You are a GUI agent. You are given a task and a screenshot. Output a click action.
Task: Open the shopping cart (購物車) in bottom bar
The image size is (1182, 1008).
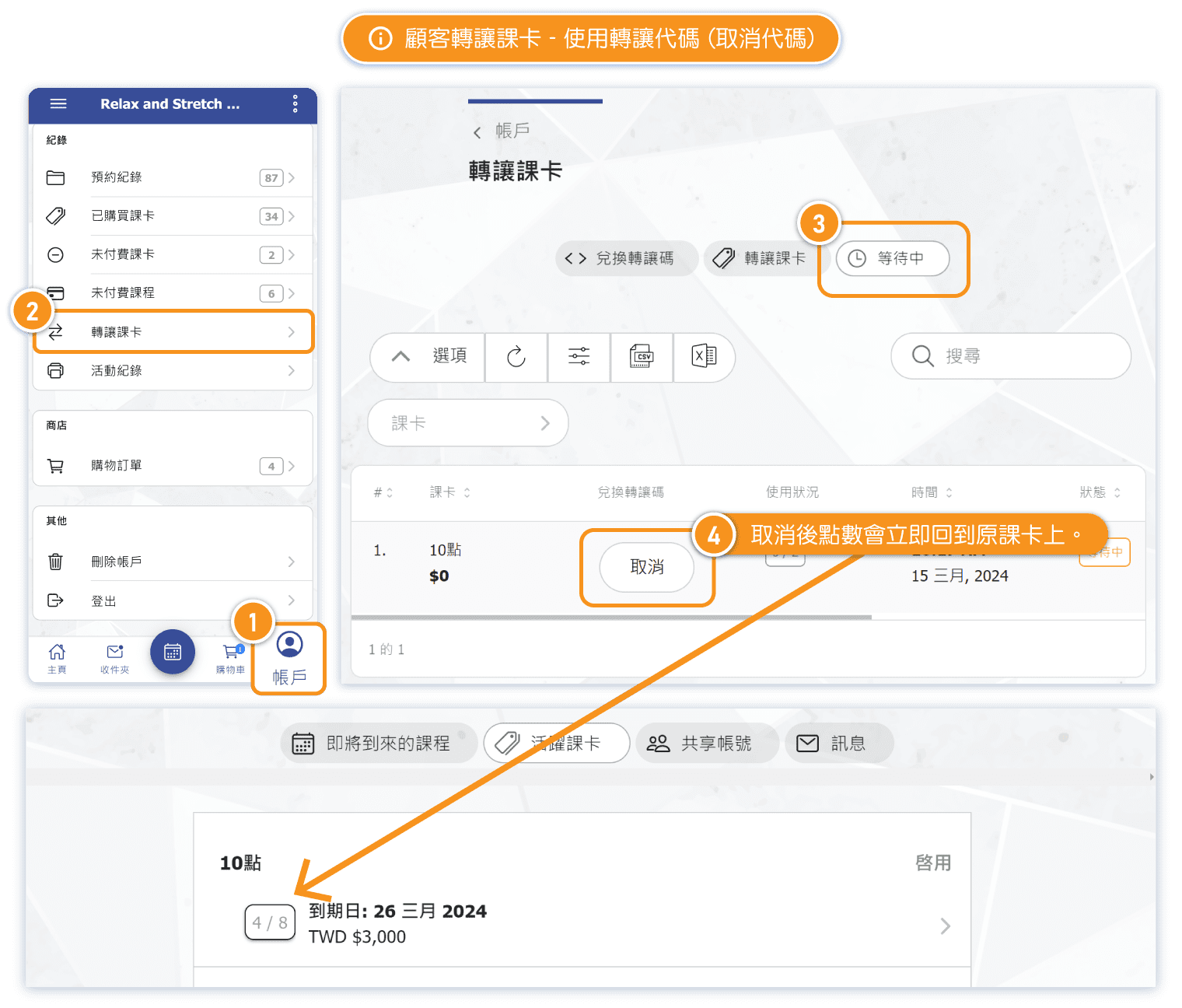(231, 657)
